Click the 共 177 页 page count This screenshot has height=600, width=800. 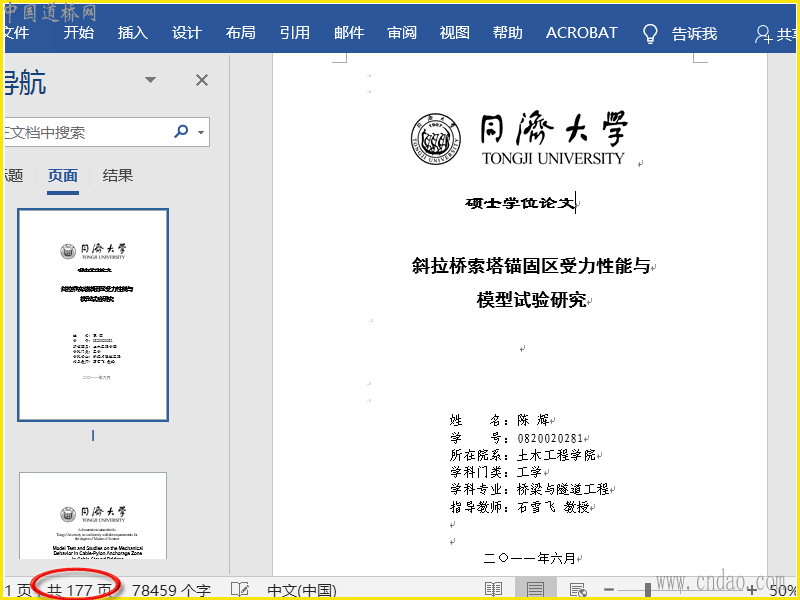79,590
